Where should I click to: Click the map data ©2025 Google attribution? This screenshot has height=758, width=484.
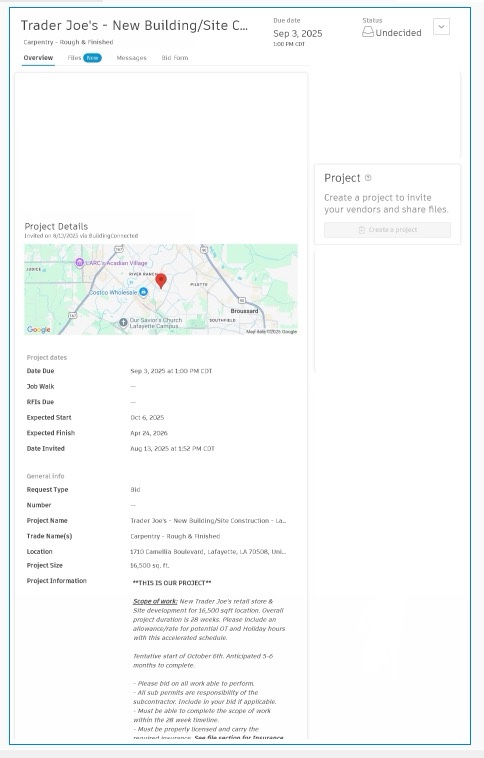[x=272, y=332]
